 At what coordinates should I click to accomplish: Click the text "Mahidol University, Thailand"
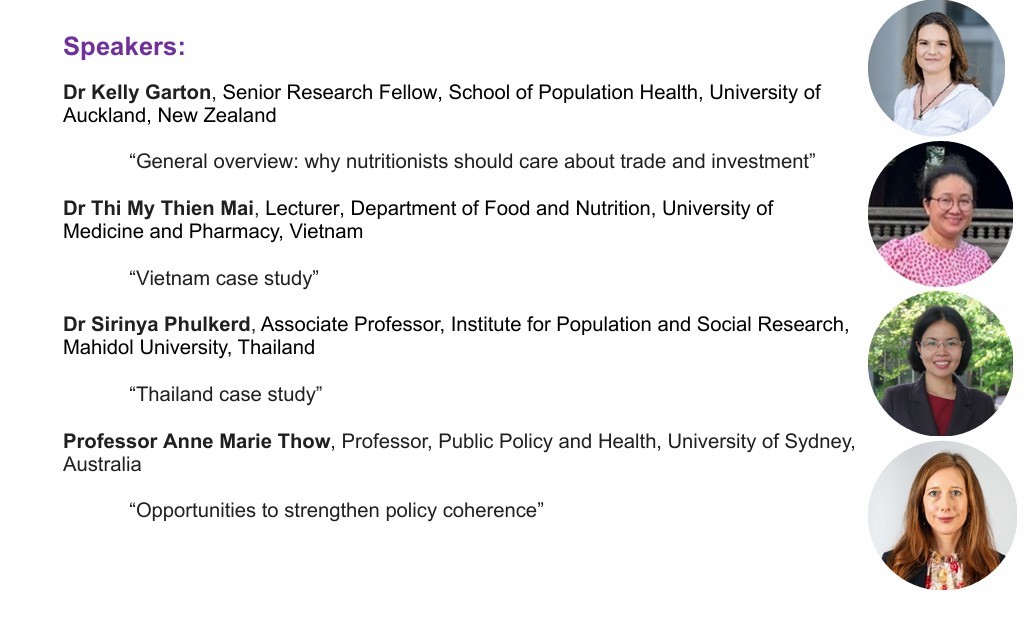[189, 348]
